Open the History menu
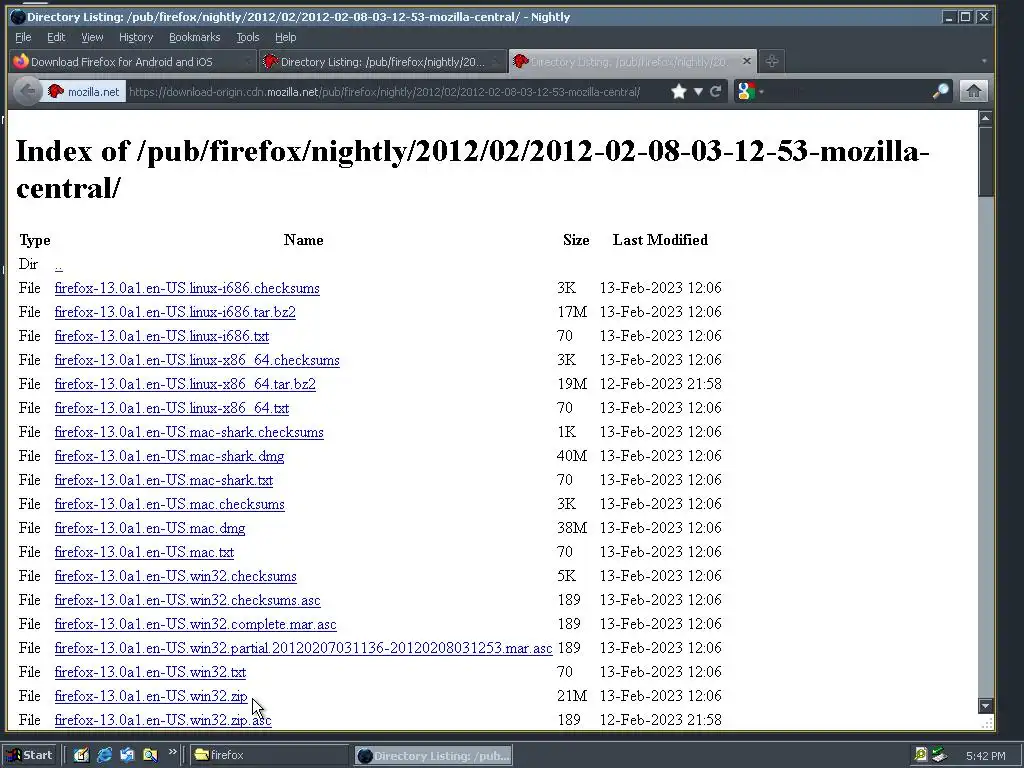Viewport: 1024px width, 768px height. tap(136, 37)
